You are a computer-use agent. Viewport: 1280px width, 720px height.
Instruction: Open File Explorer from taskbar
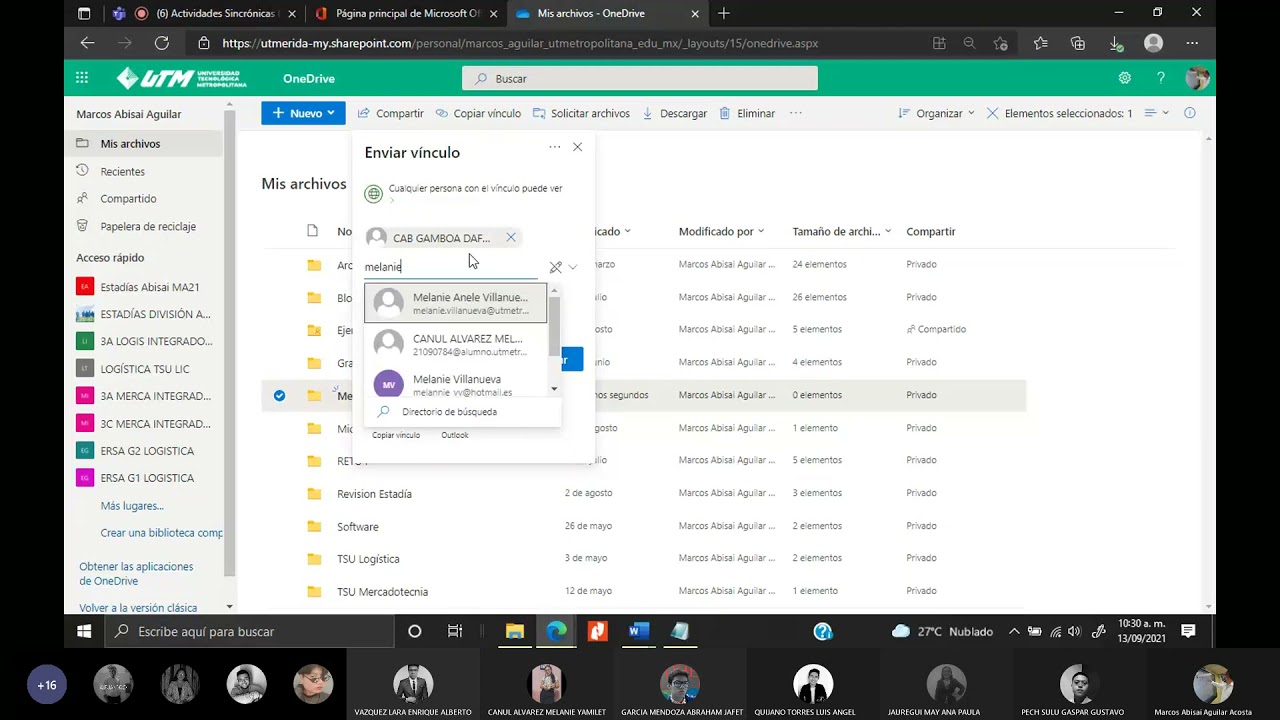coord(515,631)
